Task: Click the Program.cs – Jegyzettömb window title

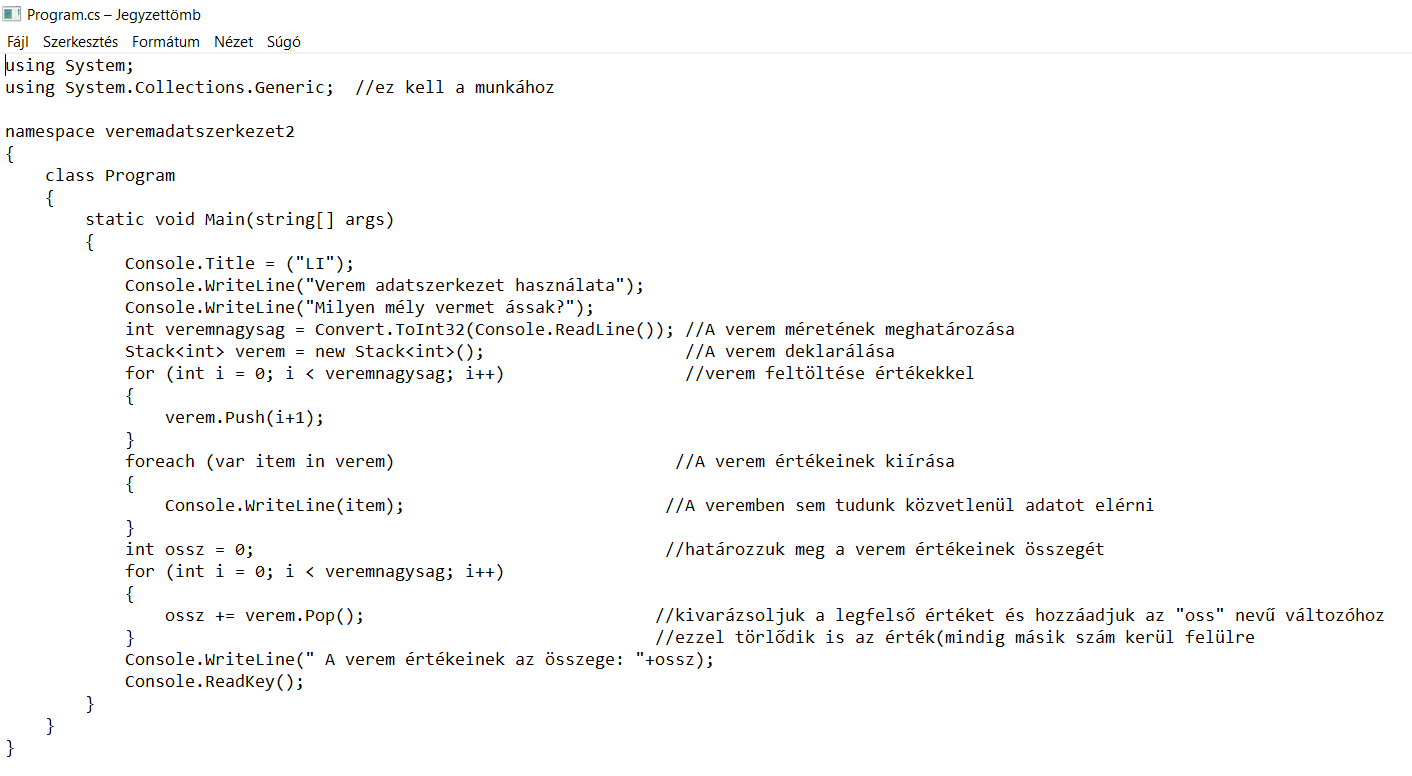Action: click(x=114, y=15)
